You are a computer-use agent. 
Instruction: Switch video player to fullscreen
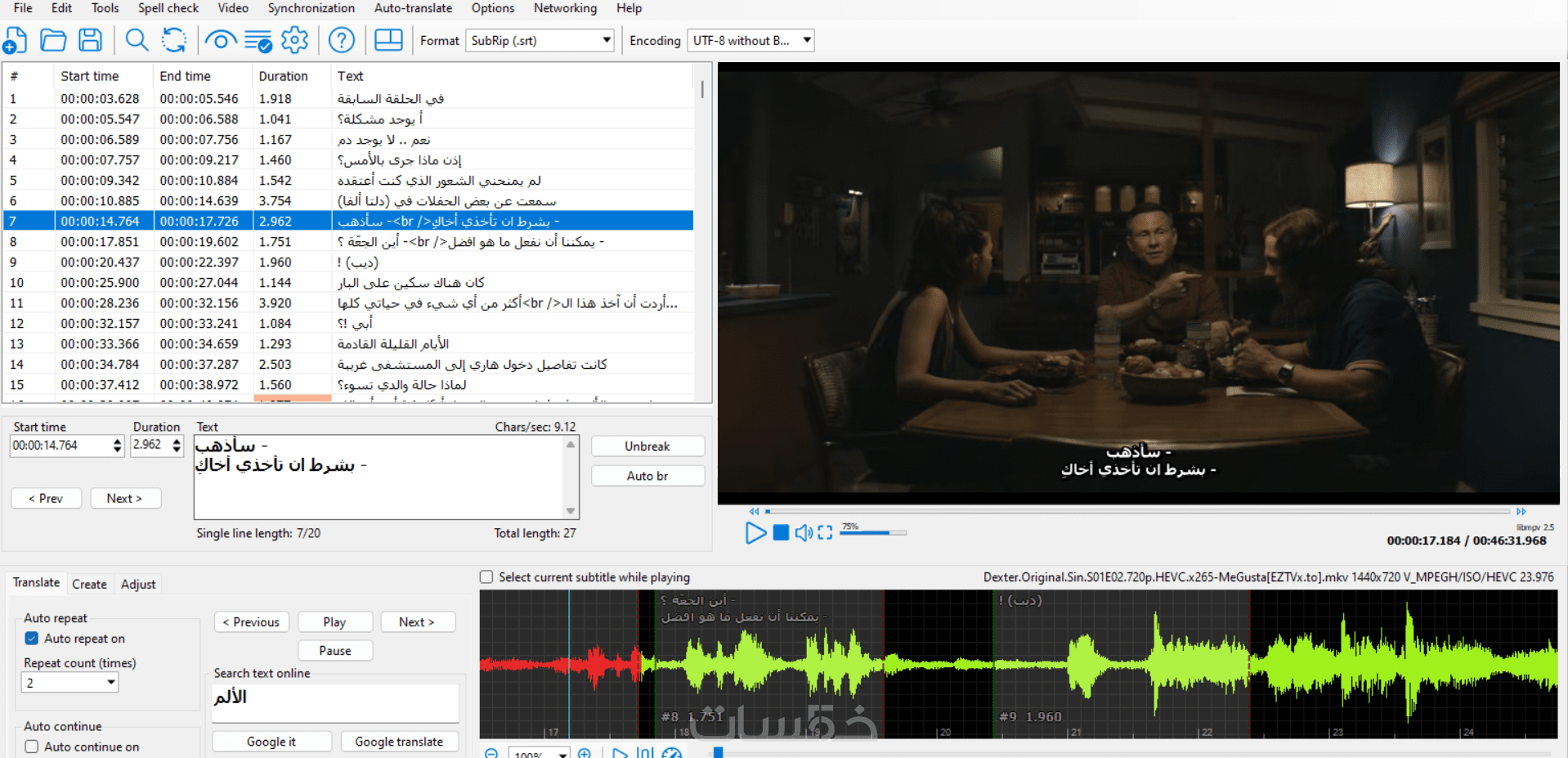click(x=825, y=533)
